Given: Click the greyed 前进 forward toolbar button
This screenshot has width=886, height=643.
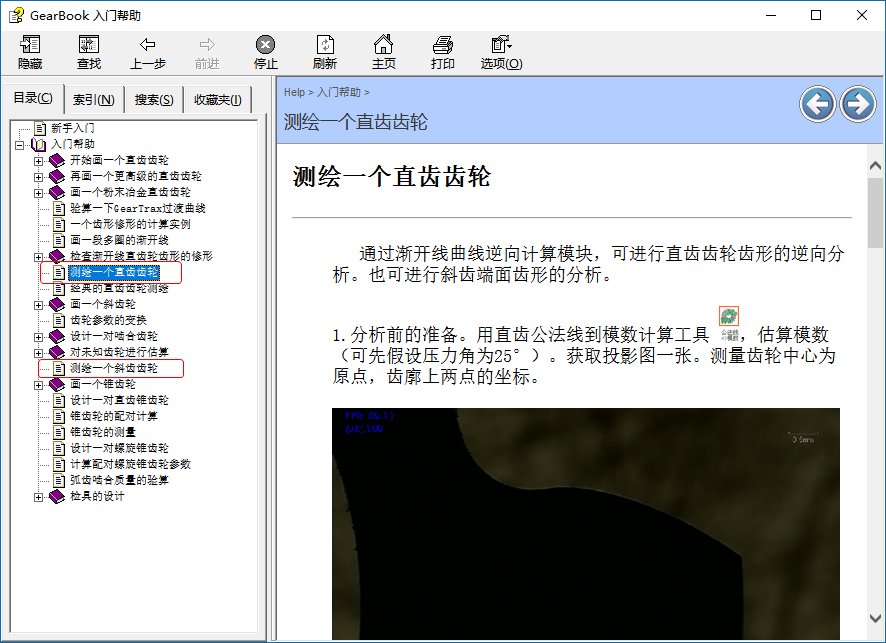Looking at the screenshot, I should point(207,52).
